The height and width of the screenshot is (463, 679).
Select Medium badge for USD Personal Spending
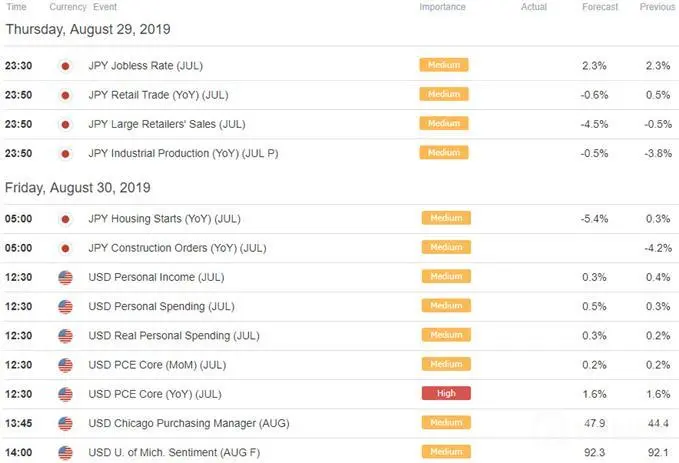point(446,306)
